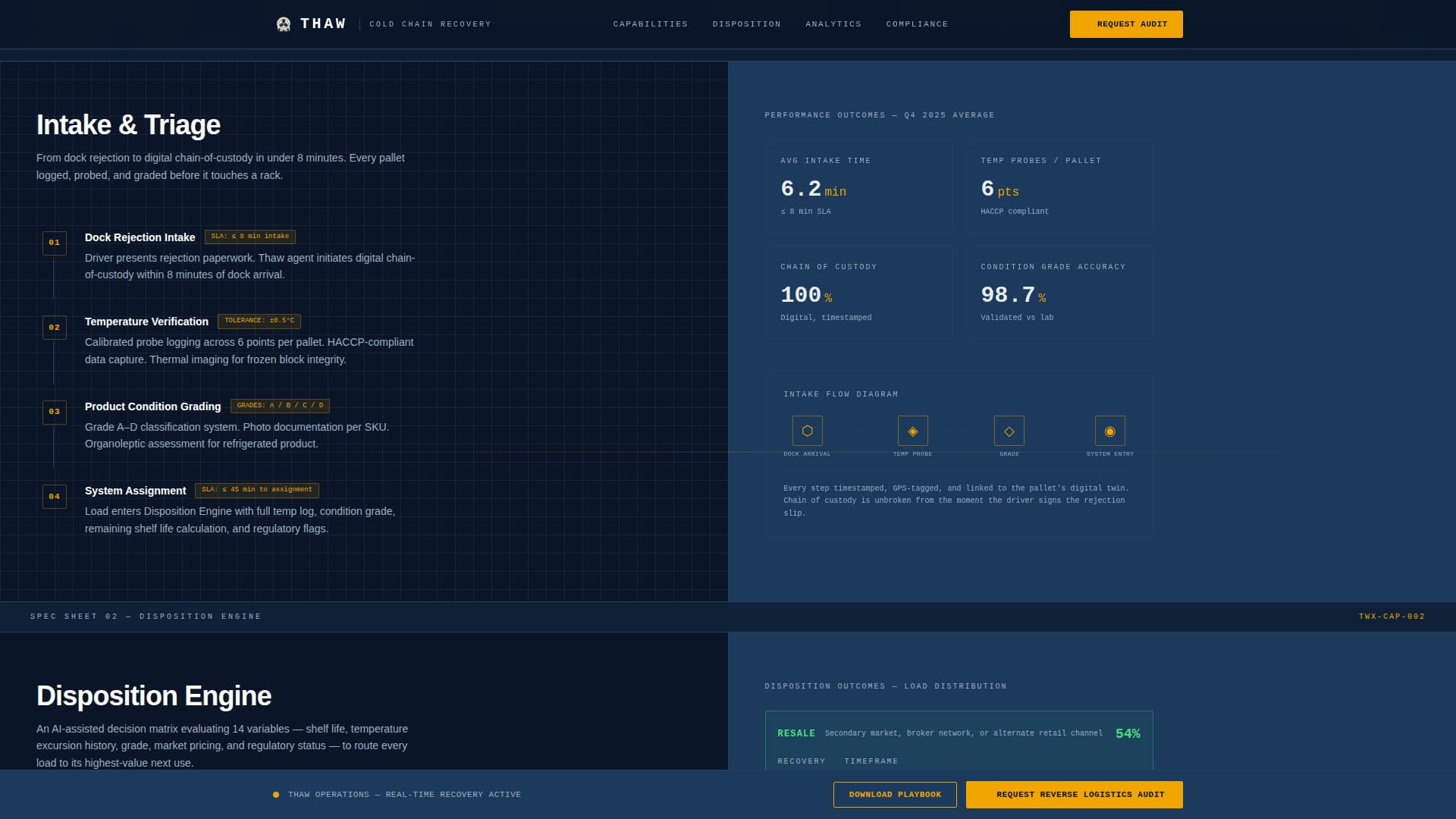1456x819 pixels.
Task: Click the Temp Probes / Pallet 6 pts card
Action: [1059, 187]
